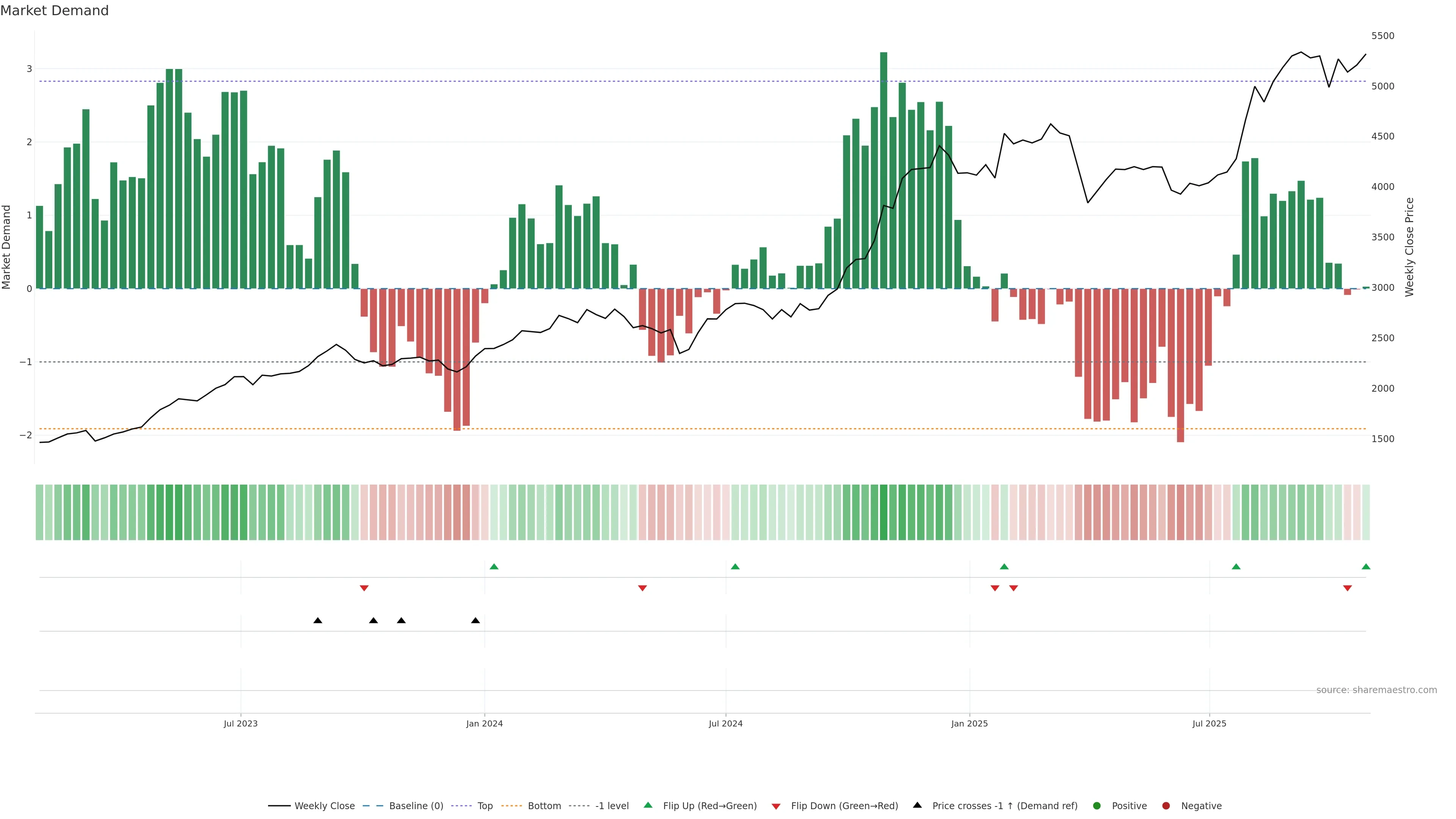This screenshot has height=819, width=1456.
Task: Hide the -1 level legend line
Action: click(x=612, y=806)
